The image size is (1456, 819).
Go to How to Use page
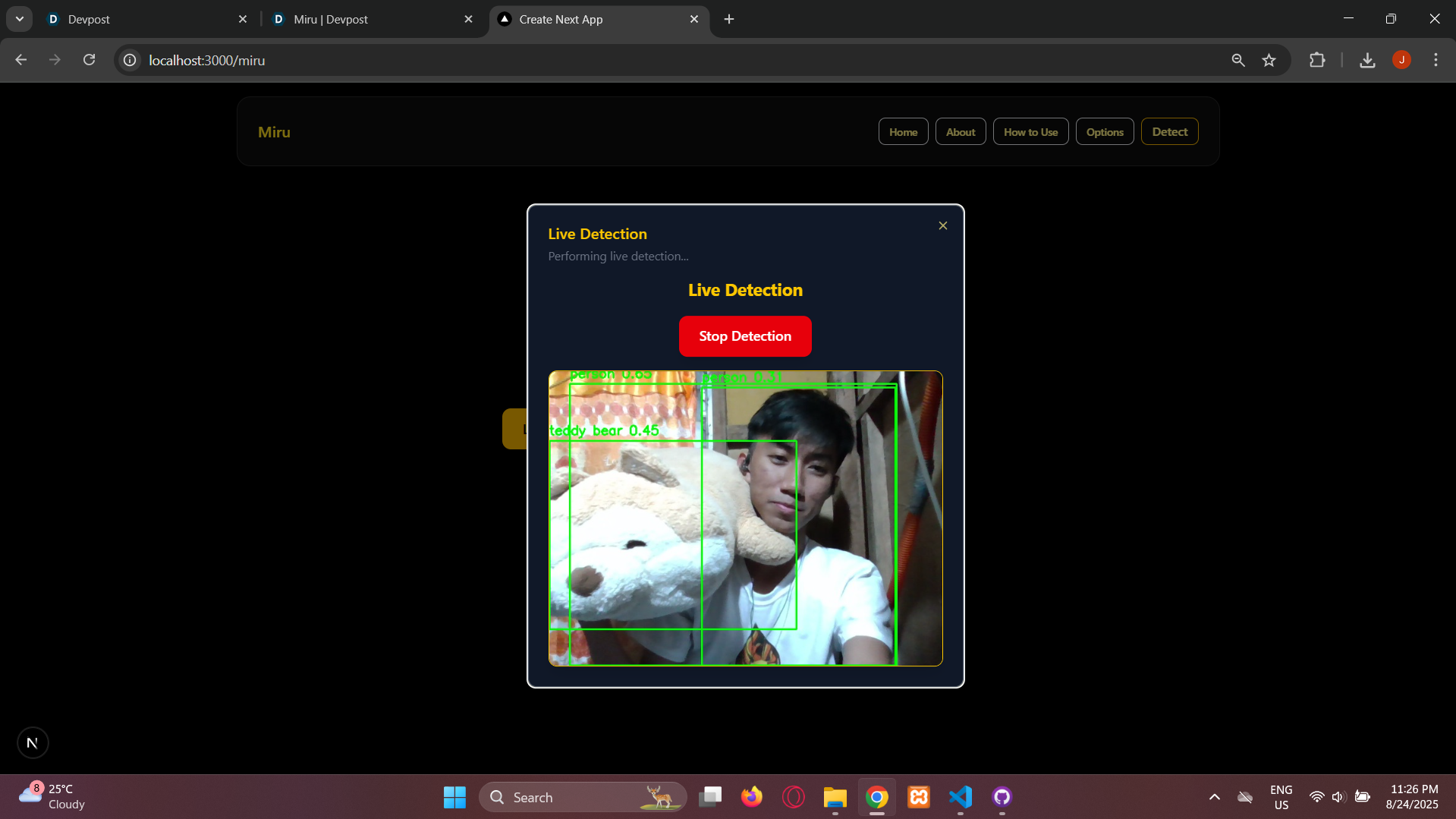click(1030, 132)
